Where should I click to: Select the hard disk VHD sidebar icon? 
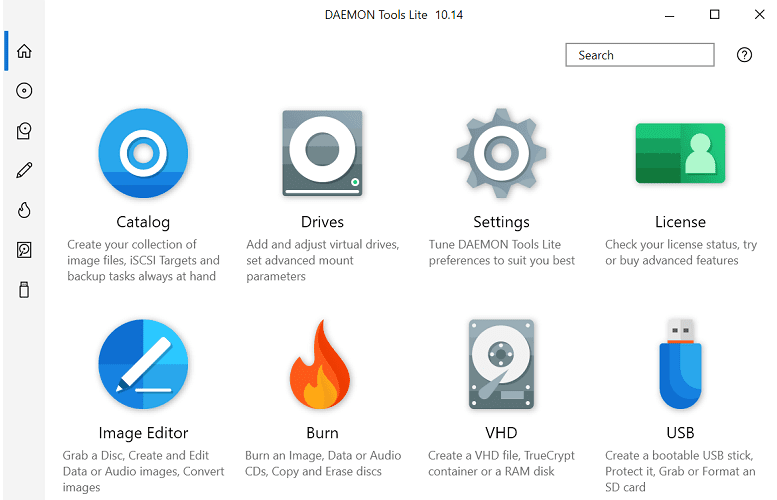click(x=24, y=250)
